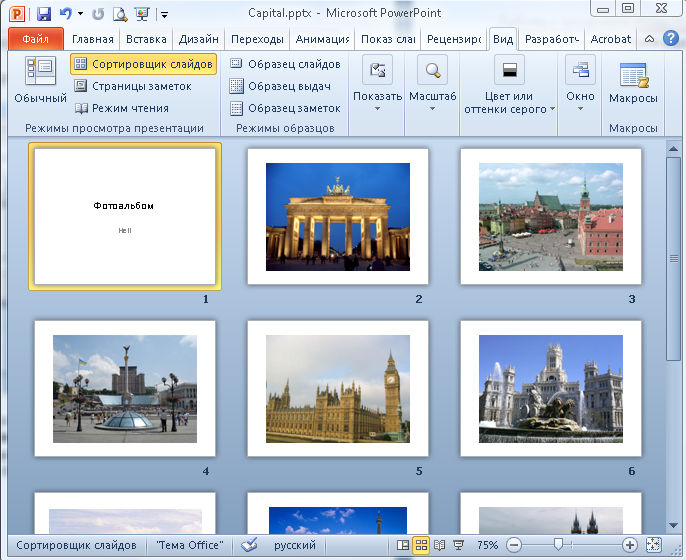Click "Тема Office" in status bar

click(x=190, y=545)
